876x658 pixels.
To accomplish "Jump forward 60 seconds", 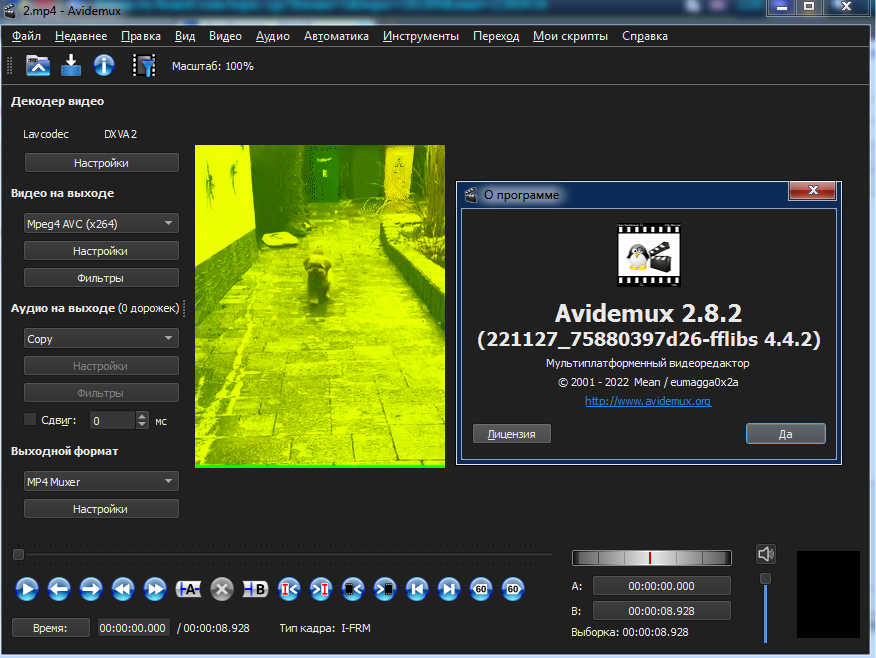I will click(x=513, y=589).
